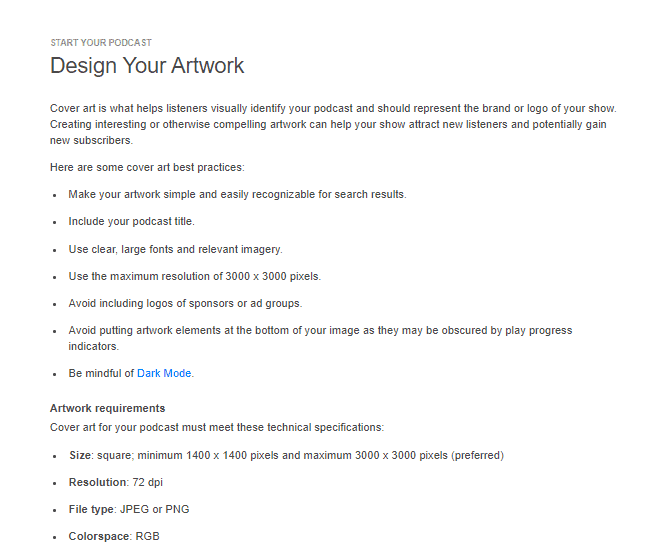This screenshot has height=558, width=658.
Task: Click the START YOUR PODCAST breadcrumb label
Action: pyautogui.click(x=101, y=43)
